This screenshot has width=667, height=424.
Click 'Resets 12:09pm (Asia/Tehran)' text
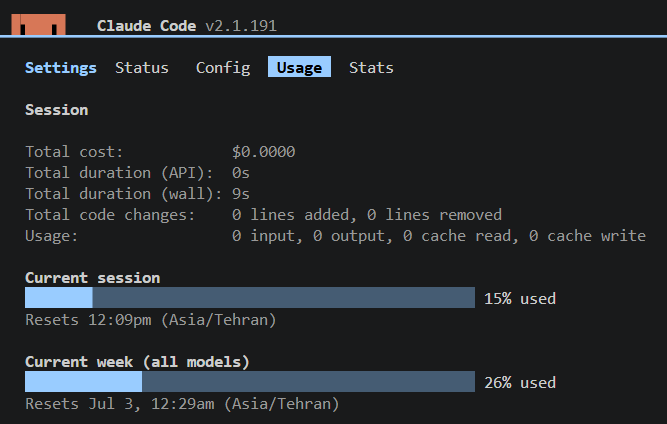tap(151, 320)
